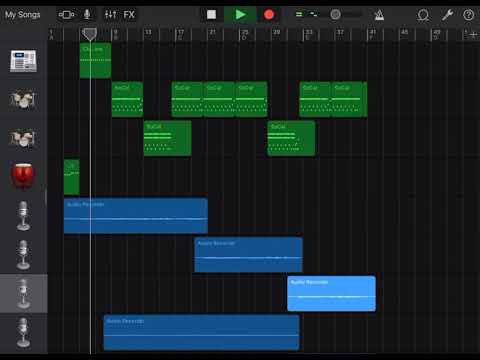This screenshot has width=480, height=360.
Task: Open the My Songs browser
Action: tap(23, 15)
